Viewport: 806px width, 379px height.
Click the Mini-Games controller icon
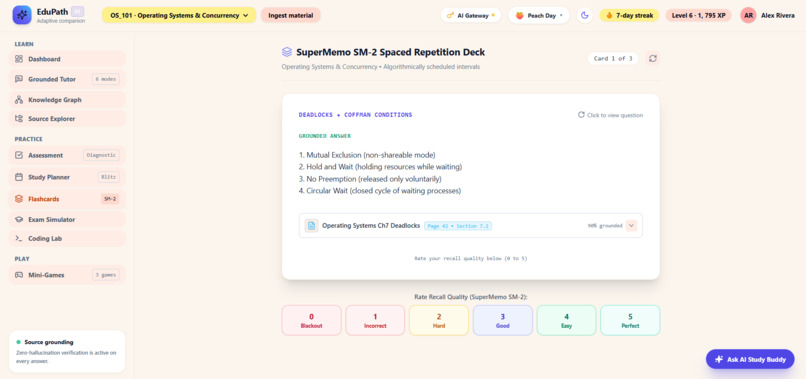coord(19,275)
